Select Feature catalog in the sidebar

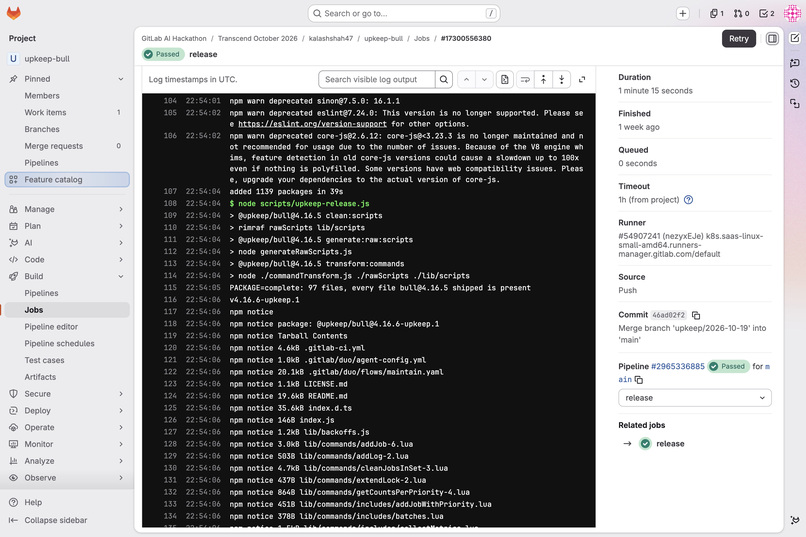pos(67,179)
